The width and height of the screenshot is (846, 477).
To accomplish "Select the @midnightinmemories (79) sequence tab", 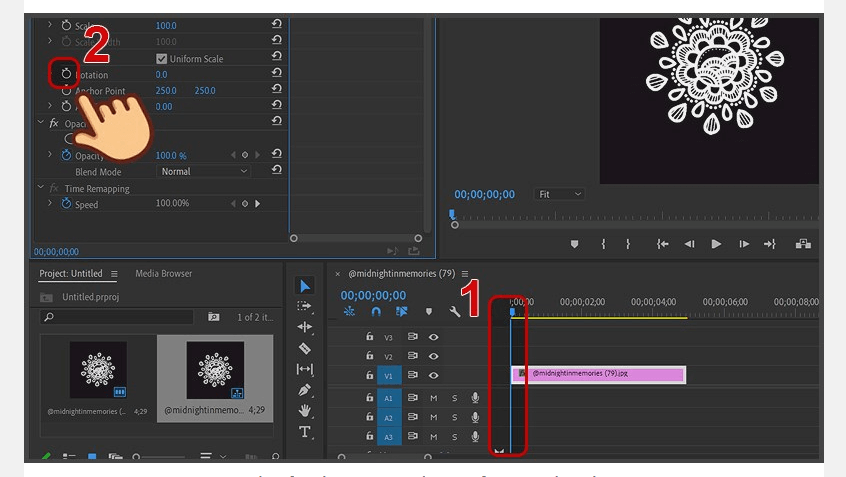I will pyautogui.click(x=401, y=274).
